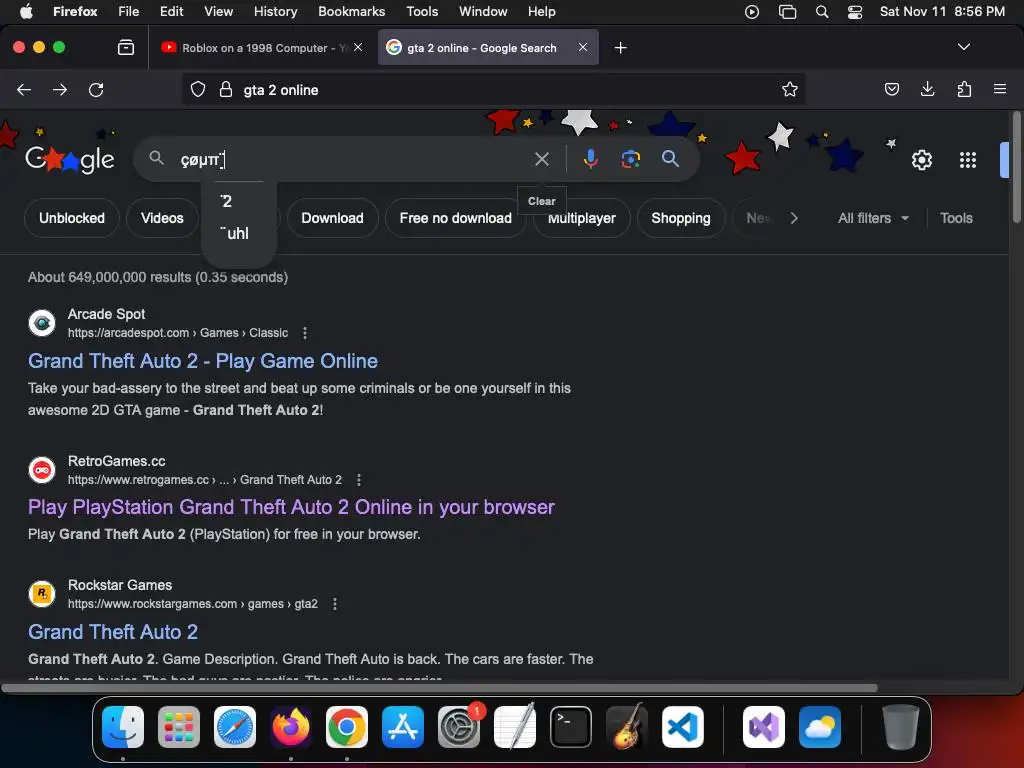Open the tracking protection shield
The width and height of the screenshot is (1024, 768).
pyautogui.click(x=198, y=89)
